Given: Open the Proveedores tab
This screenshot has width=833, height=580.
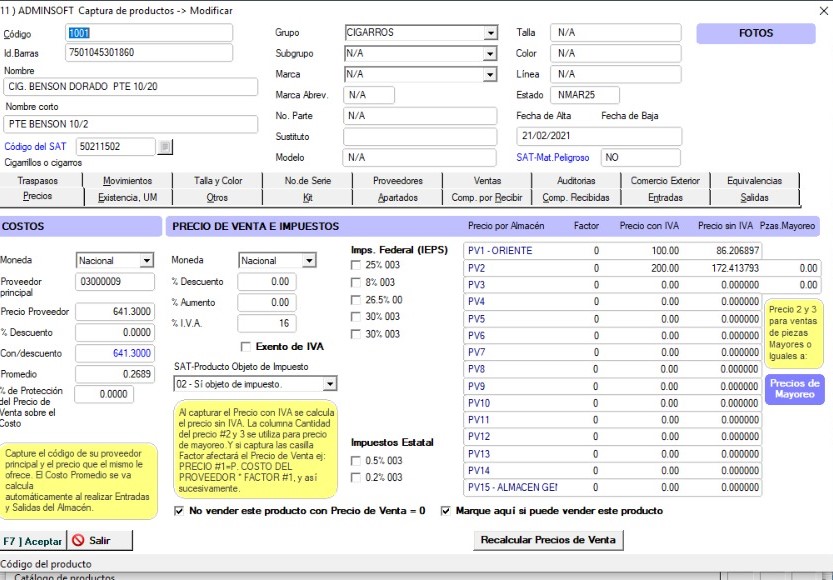Looking at the screenshot, I should 397,181.
